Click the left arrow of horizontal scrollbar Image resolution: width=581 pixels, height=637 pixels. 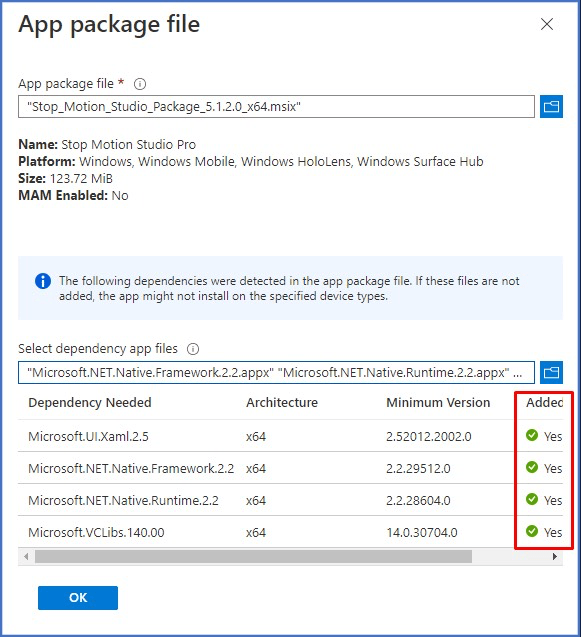(x=26, y=556)
